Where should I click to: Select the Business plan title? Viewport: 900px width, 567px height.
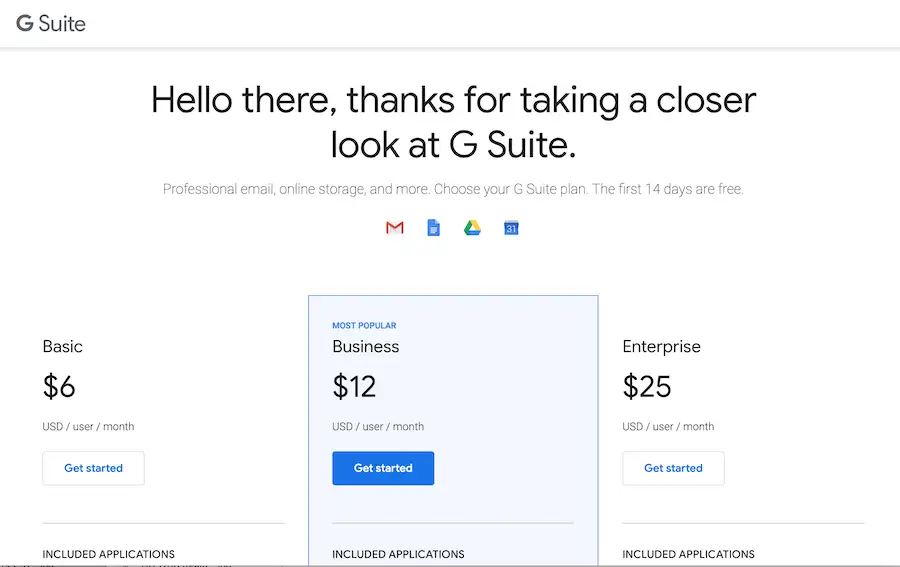click(x=366, y=347)
